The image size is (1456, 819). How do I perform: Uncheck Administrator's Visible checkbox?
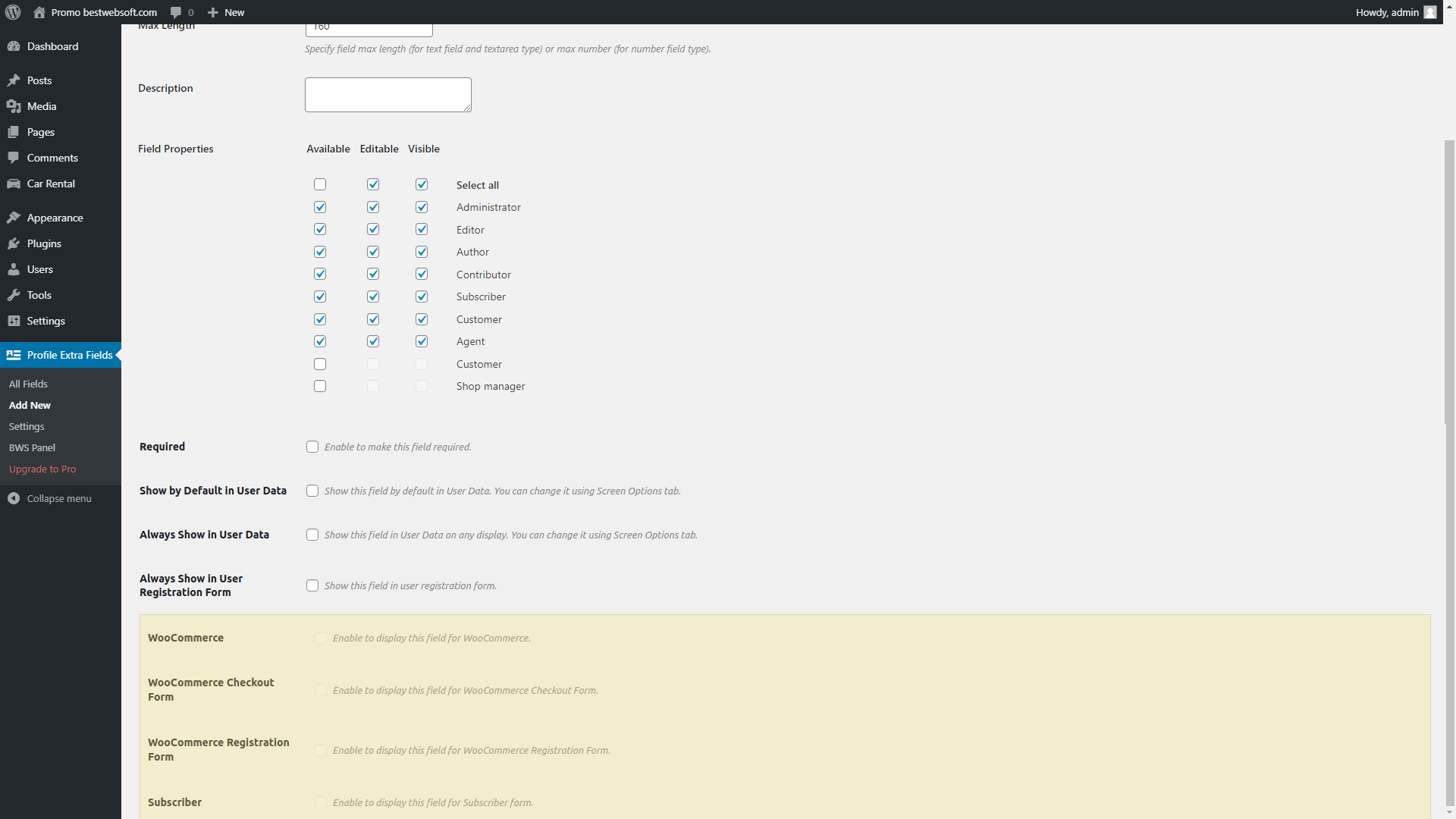422,206
